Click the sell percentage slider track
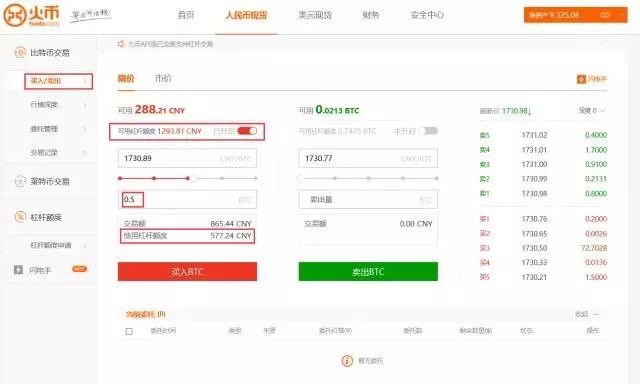640x384 pixels. click(x=368, y=178)
